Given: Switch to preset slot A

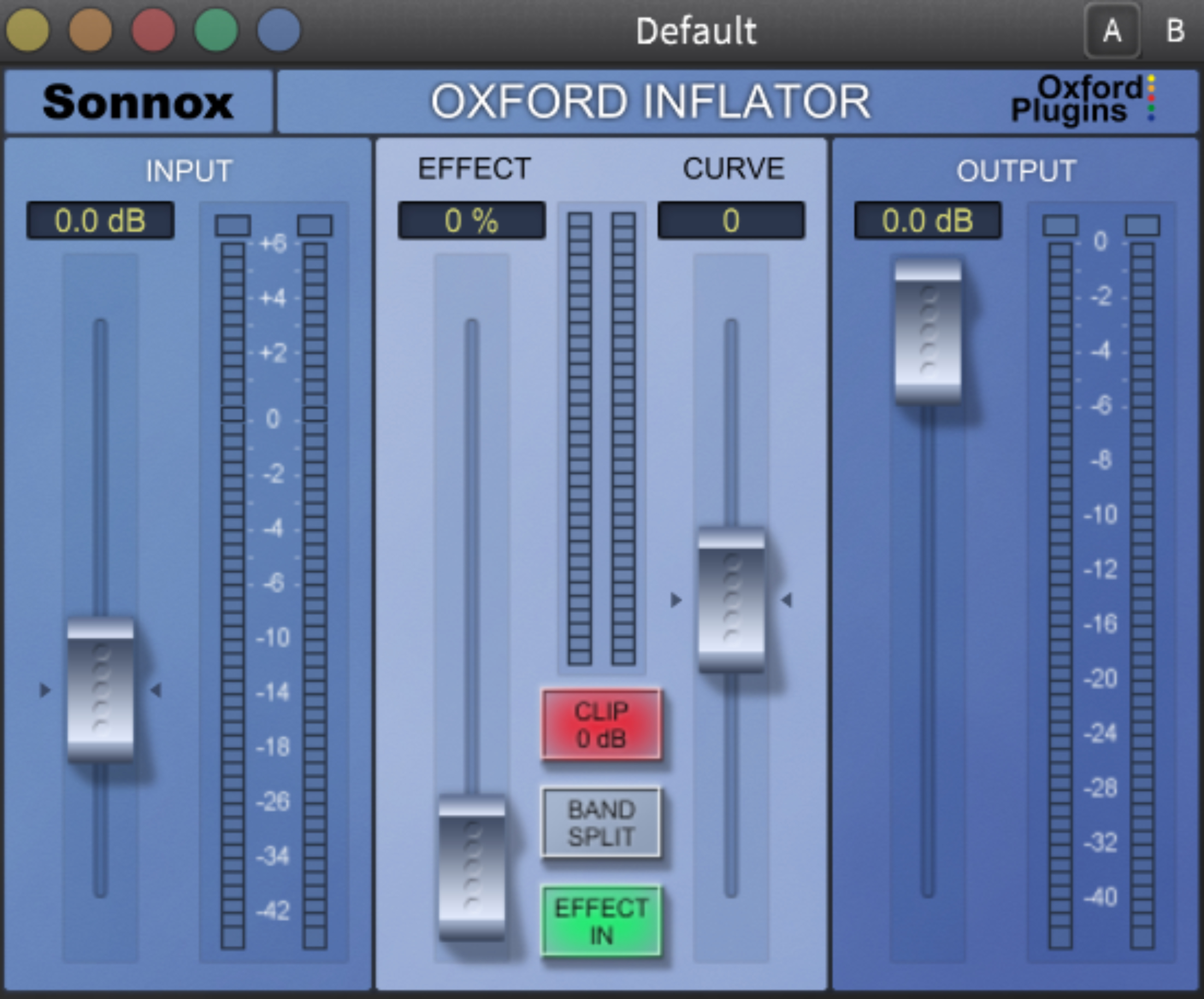Looking at the screenshot, I should [1112, 31].
